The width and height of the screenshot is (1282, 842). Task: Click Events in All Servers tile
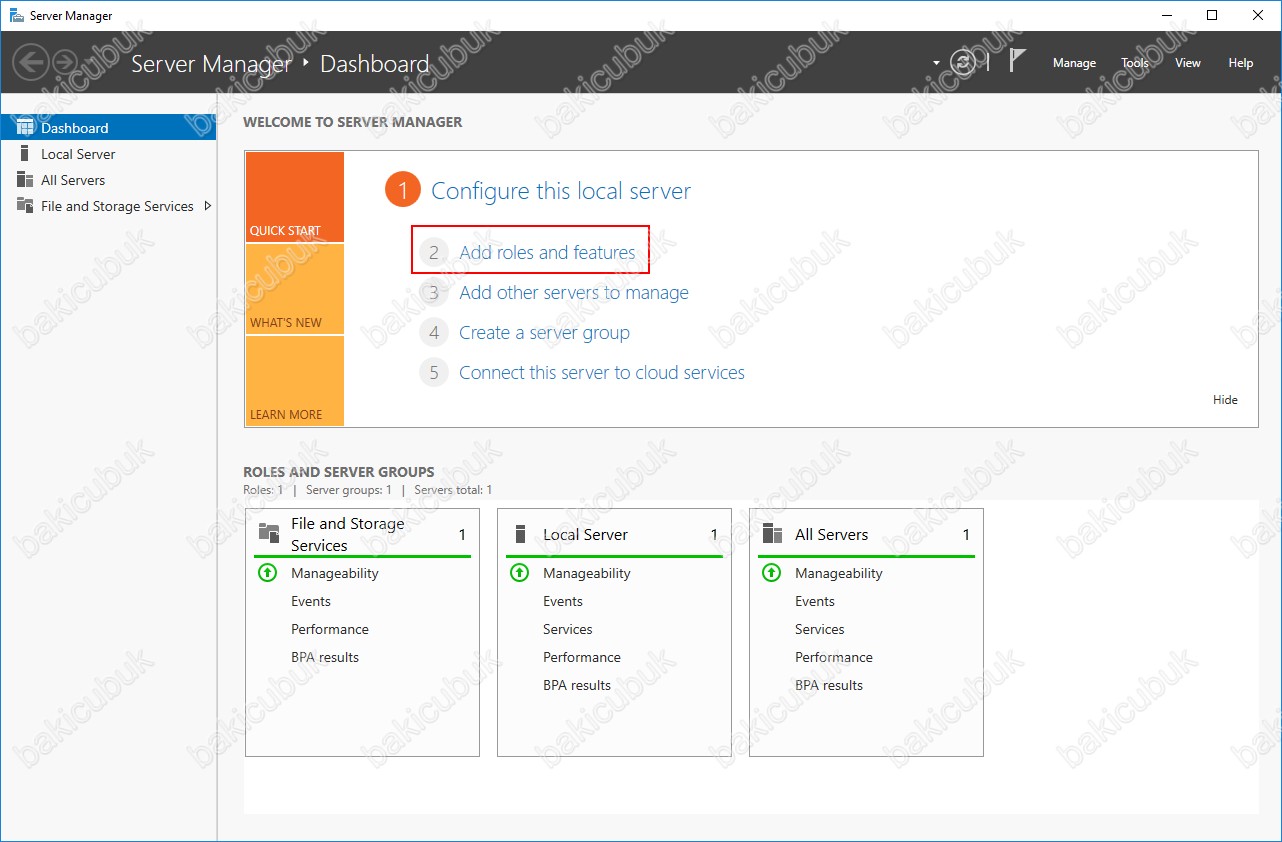tap(815, 601)
